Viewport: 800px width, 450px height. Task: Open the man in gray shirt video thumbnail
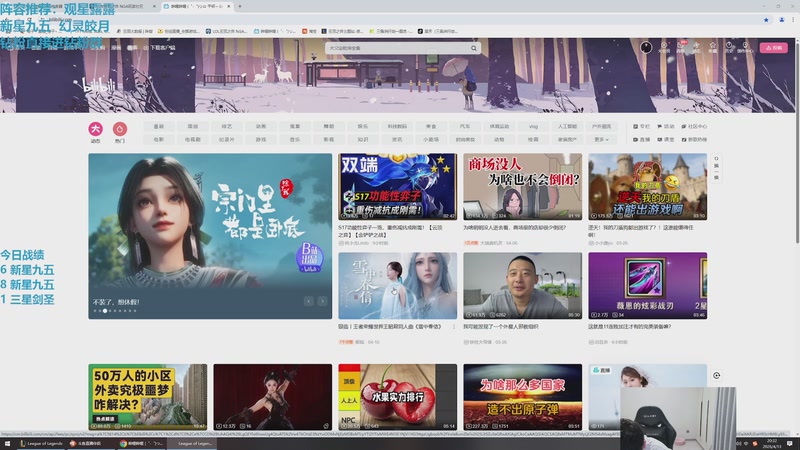(522, 286)
